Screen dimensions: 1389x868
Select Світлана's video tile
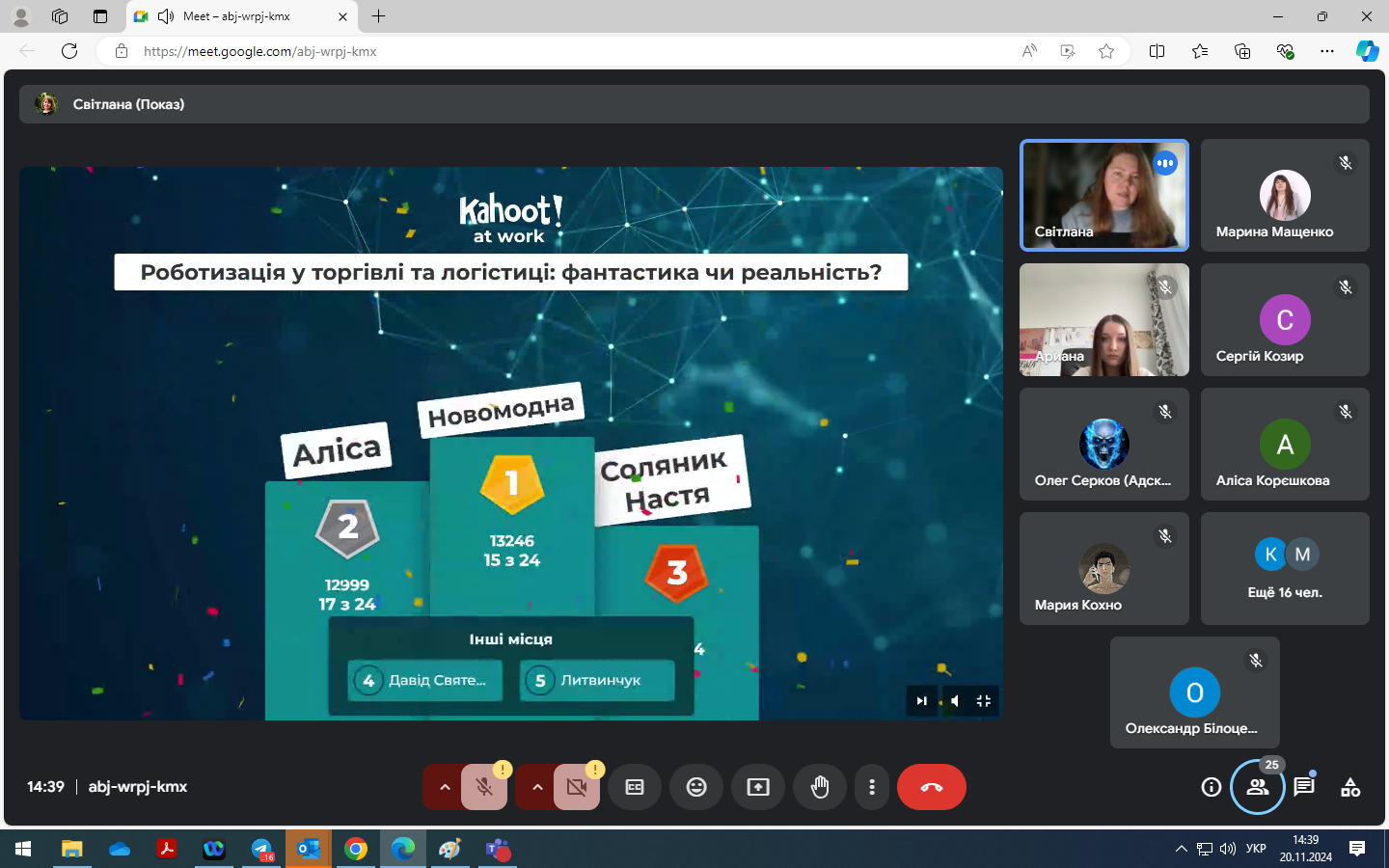[x=1104, y=195]
